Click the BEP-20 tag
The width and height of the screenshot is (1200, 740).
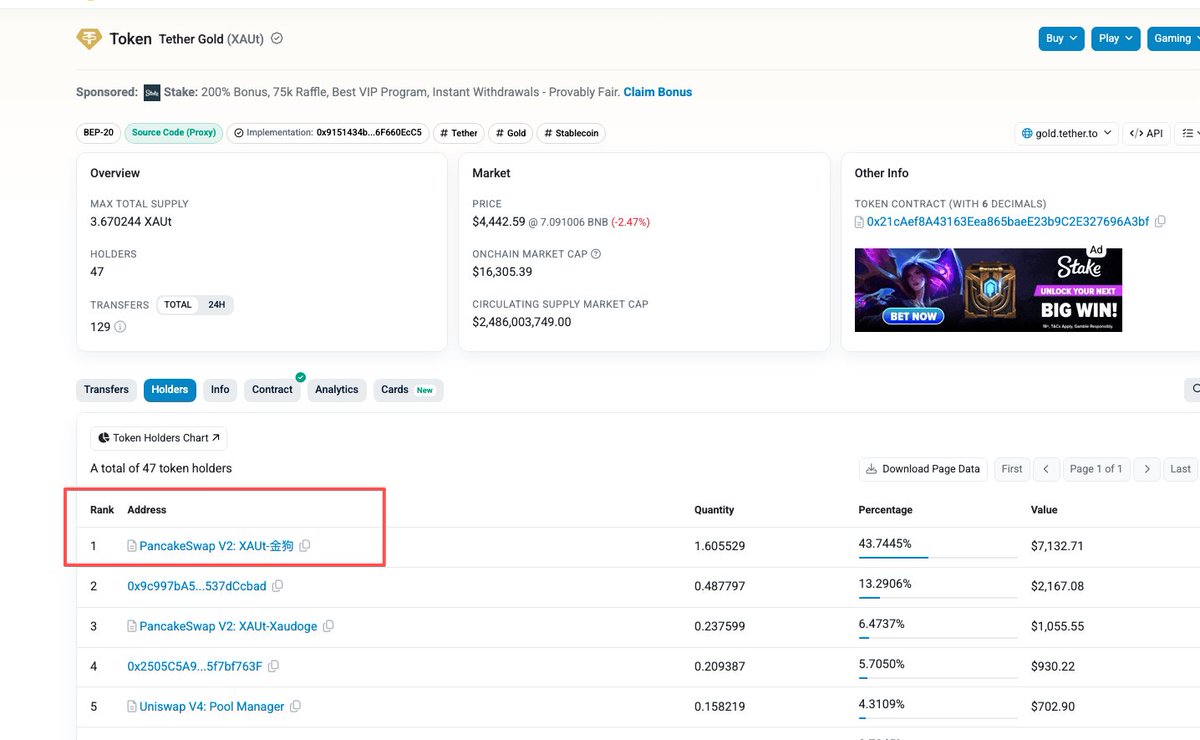click(x=98, y=133)
